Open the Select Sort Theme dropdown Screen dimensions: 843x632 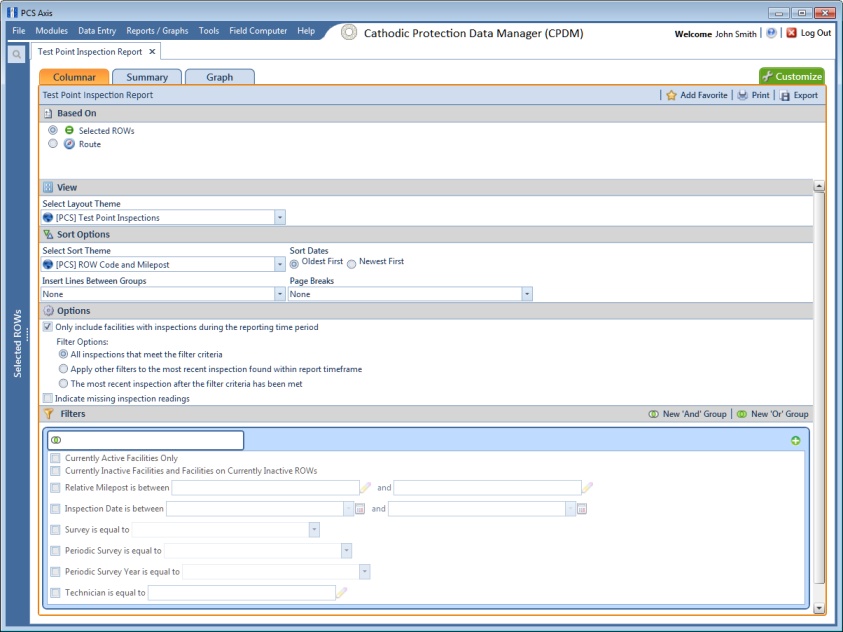(x=280, y=264)
